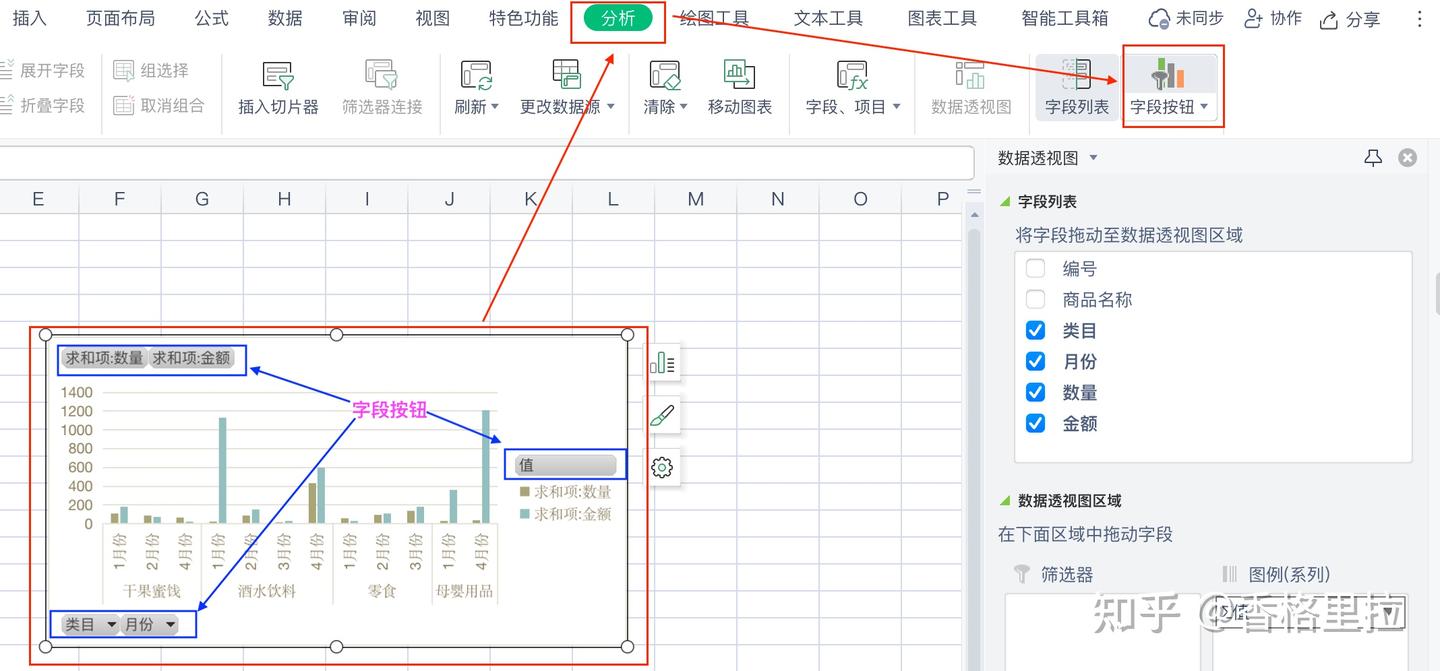The height and width of the screenshot is (671, 1440).
Task: Click the Fields, Items icon
Action: tap(853, 75)
